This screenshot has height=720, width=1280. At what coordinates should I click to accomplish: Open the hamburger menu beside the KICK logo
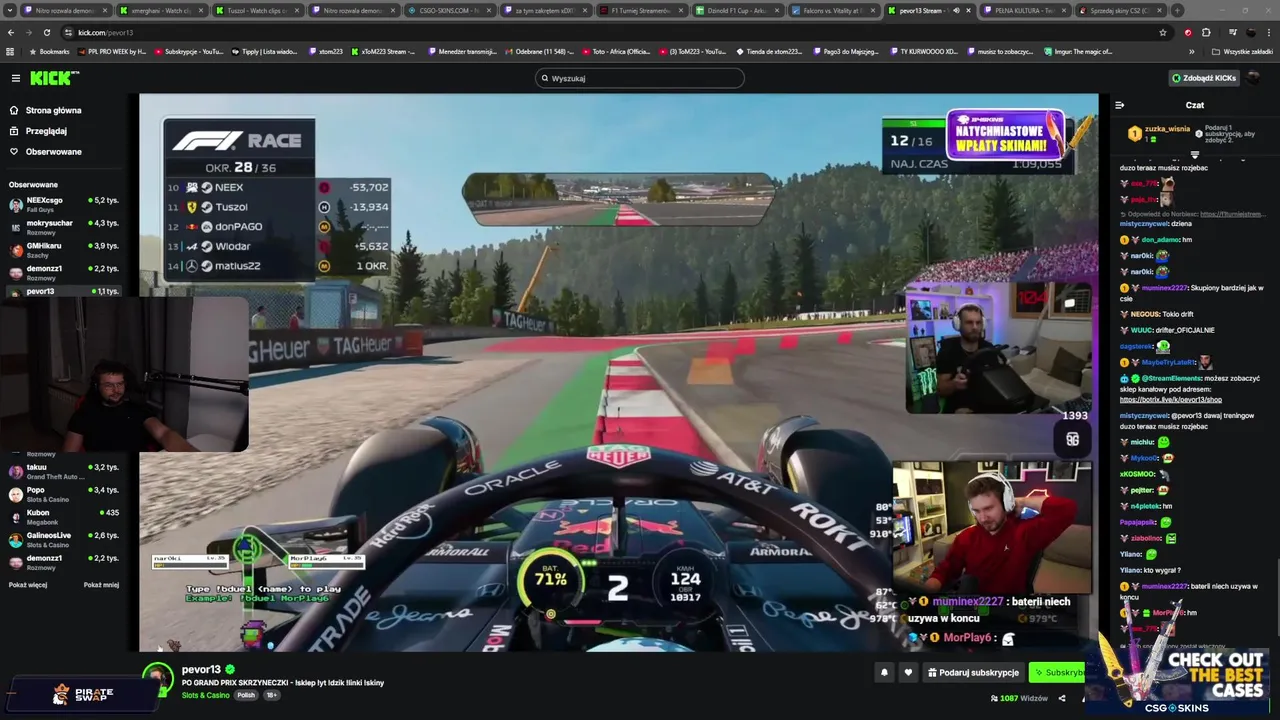tap(15, 78)
